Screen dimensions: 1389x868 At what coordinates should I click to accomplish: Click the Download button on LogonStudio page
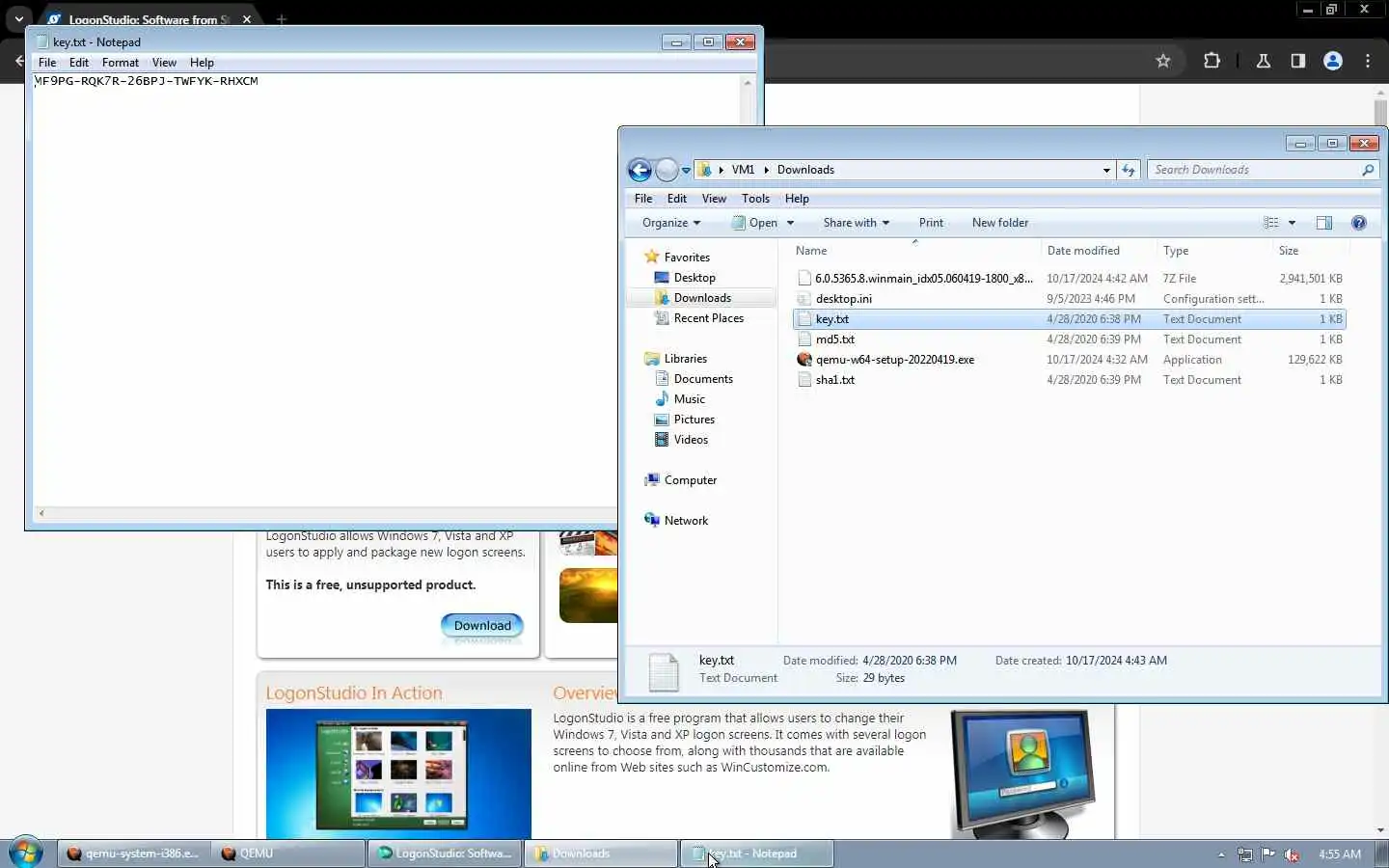[482, 626]
